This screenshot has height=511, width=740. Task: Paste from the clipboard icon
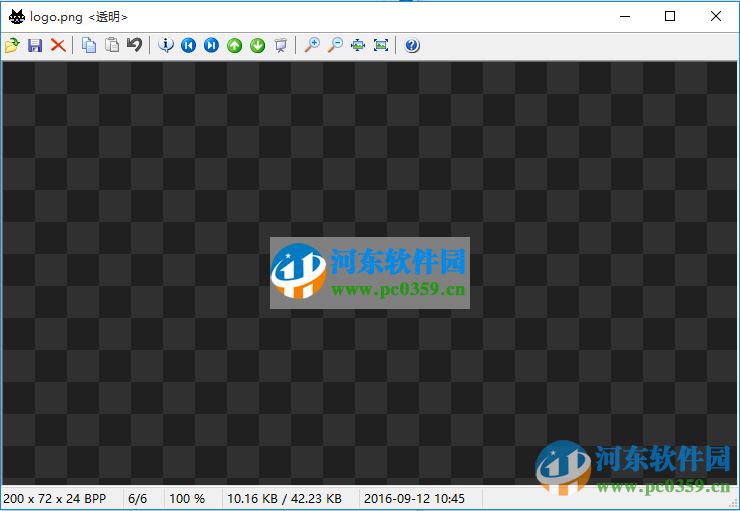112,45
